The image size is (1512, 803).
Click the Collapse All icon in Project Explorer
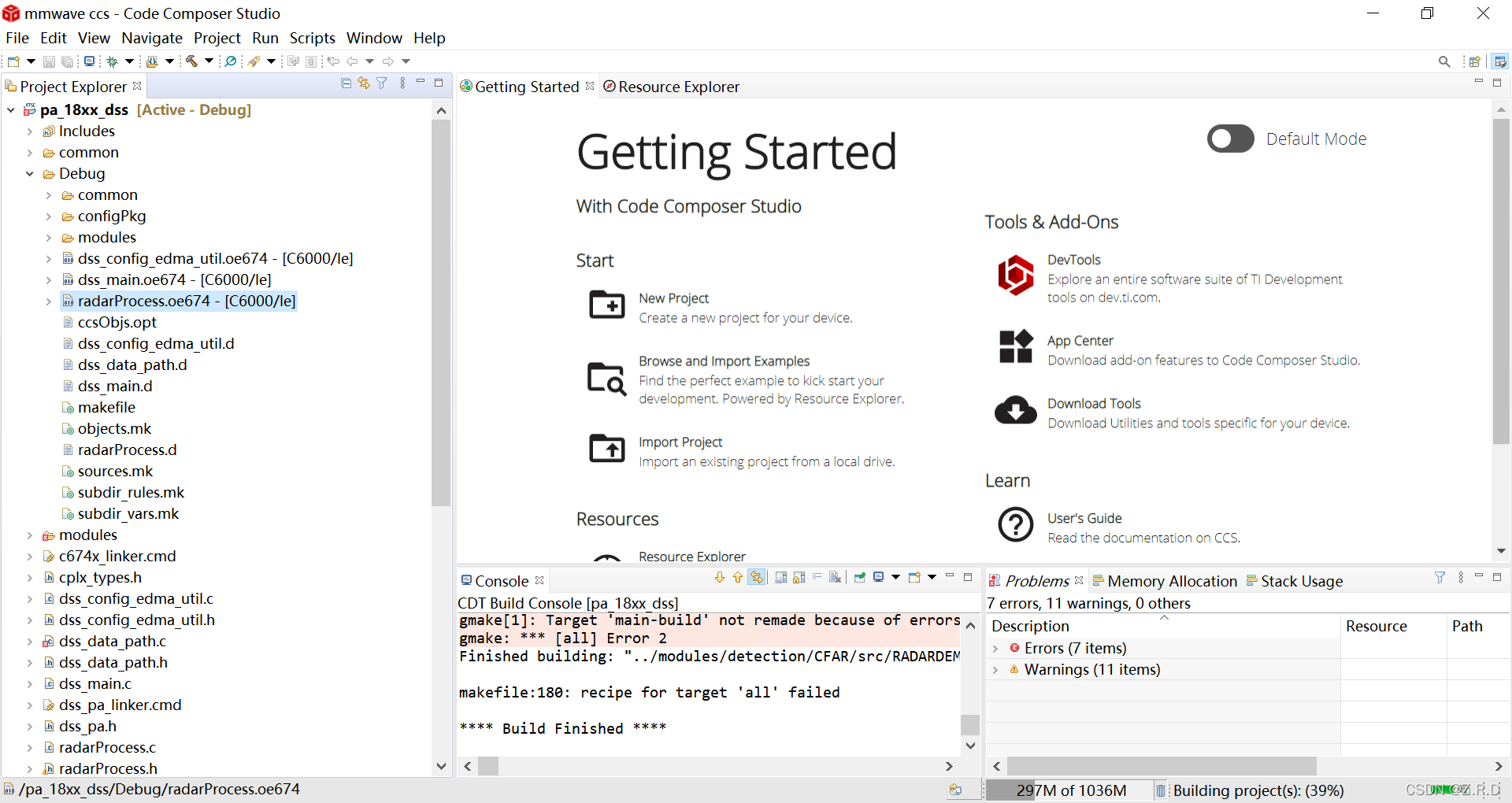pos(346,83)
